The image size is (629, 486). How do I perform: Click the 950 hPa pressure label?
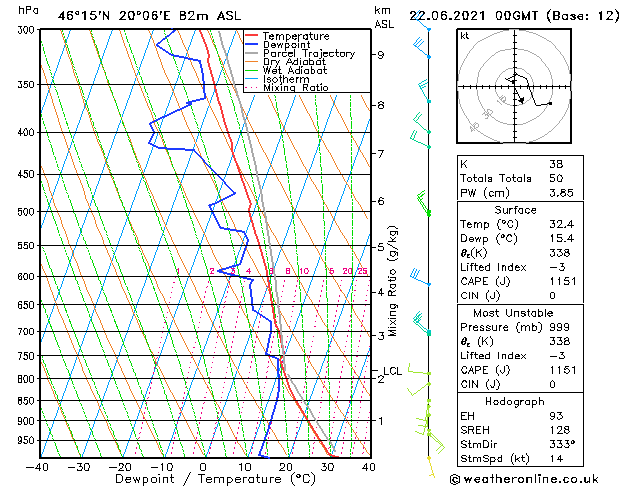[x=28, y=441]
